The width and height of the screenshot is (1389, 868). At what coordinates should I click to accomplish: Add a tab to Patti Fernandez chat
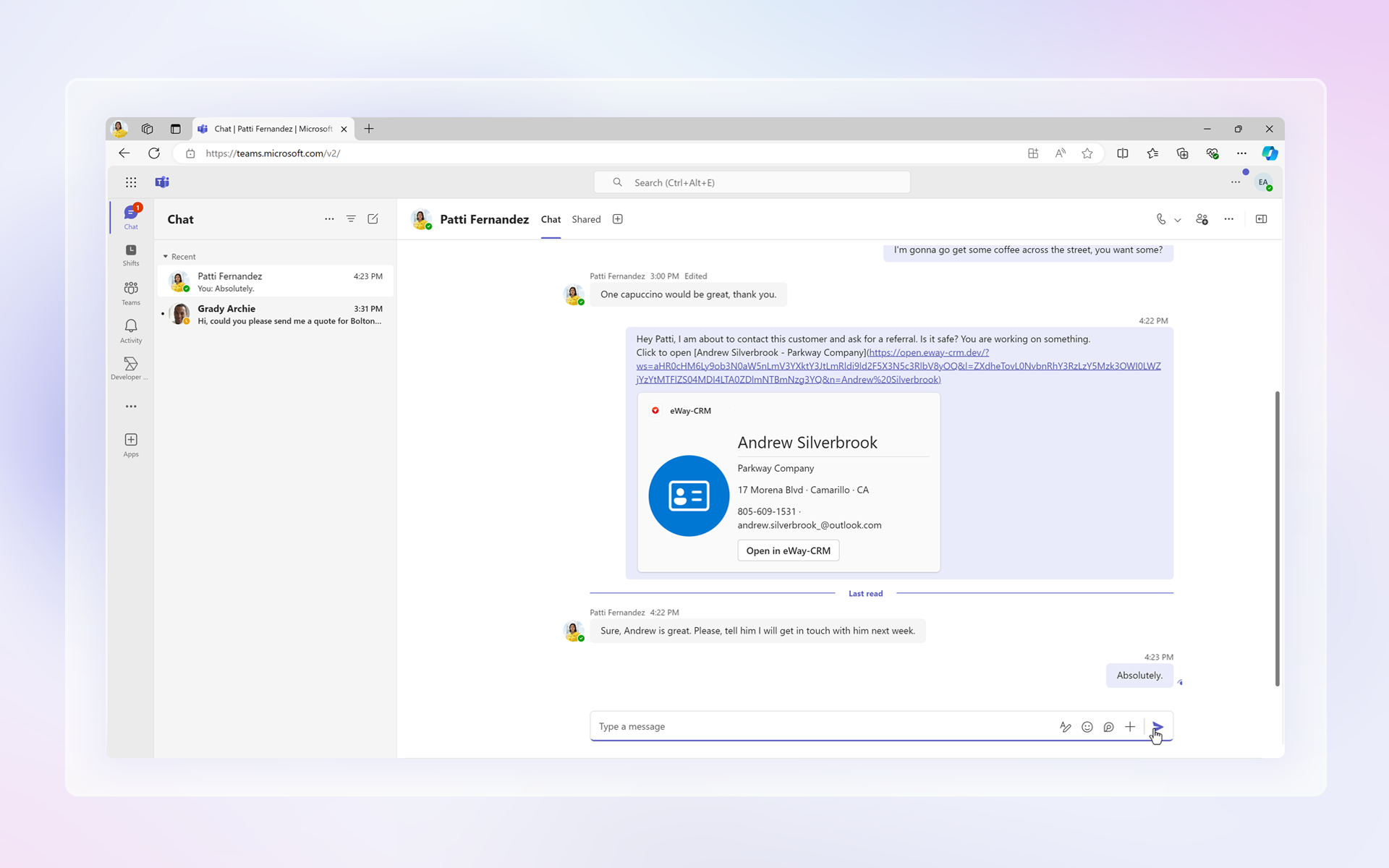618,219
